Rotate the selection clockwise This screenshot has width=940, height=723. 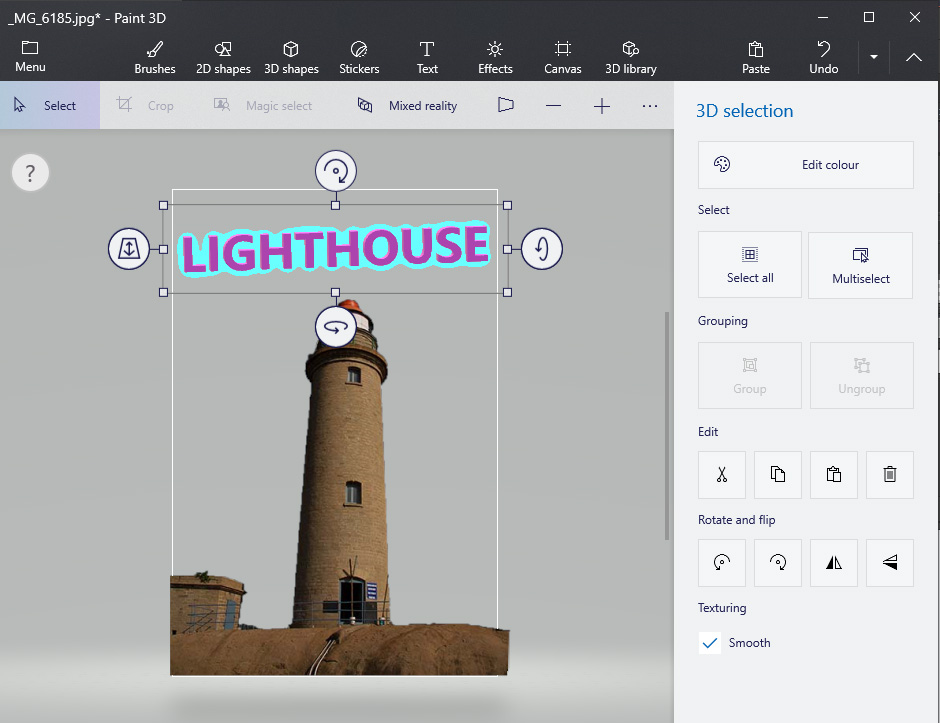[x=777, y=562]
